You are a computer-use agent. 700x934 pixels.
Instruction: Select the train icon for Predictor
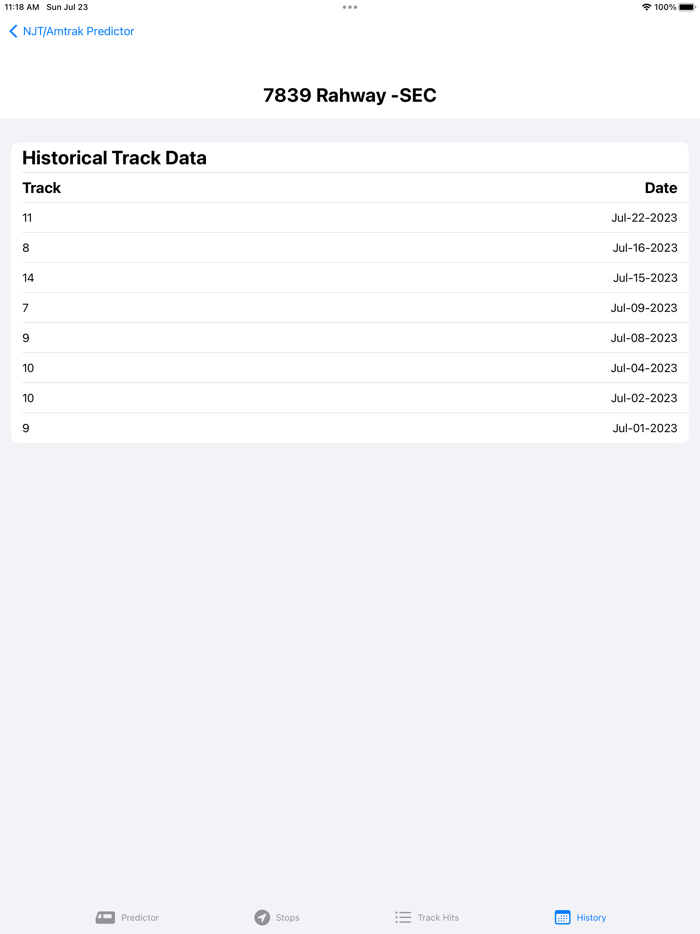coord(107,916)
